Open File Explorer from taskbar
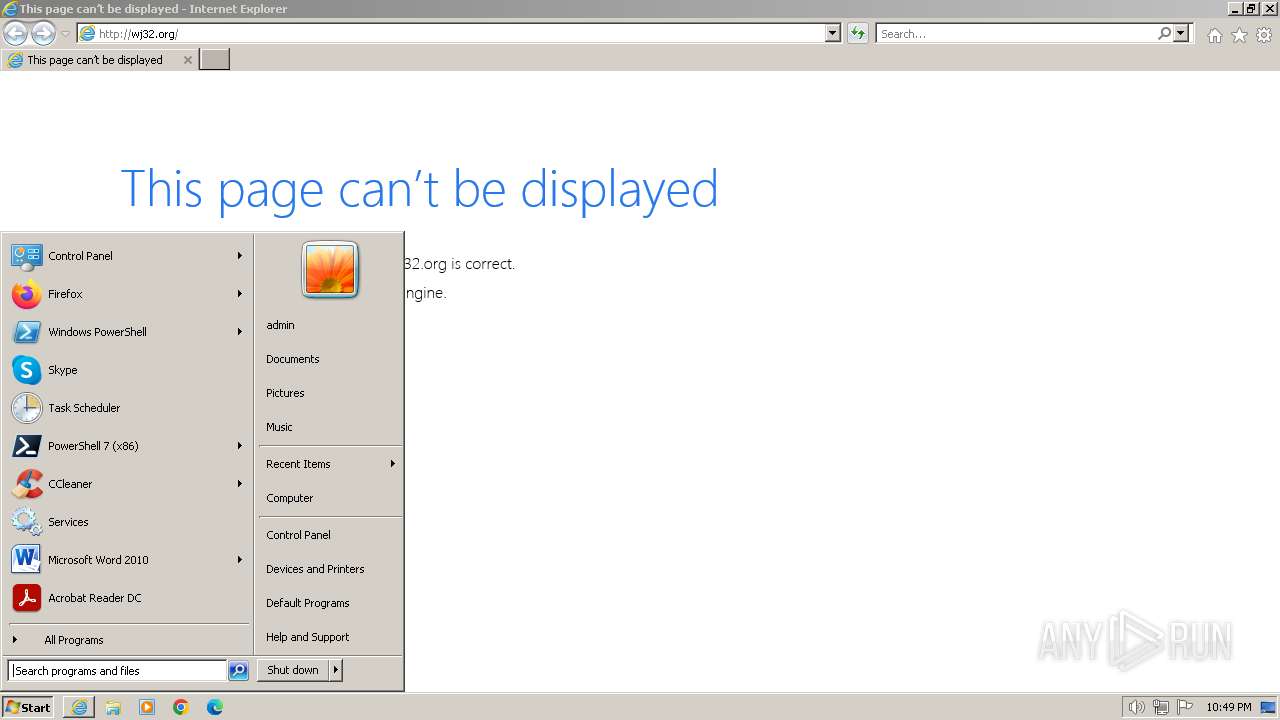1280x720 pixels. click(113, 707)
